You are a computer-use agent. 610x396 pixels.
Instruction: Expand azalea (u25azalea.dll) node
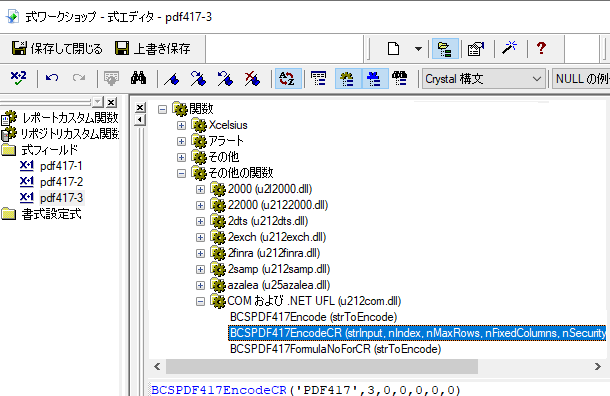[x=200, y=286]
